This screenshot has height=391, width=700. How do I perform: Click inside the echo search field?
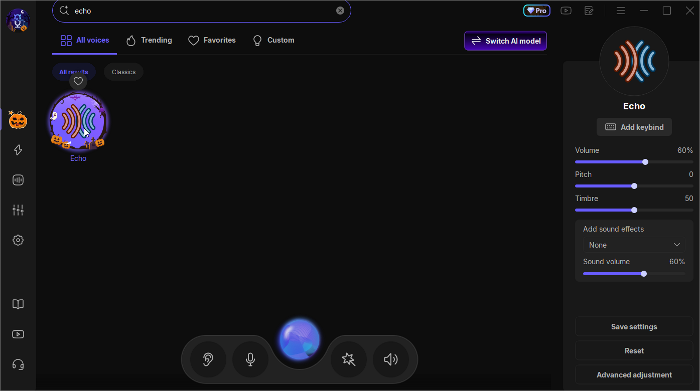201,11
